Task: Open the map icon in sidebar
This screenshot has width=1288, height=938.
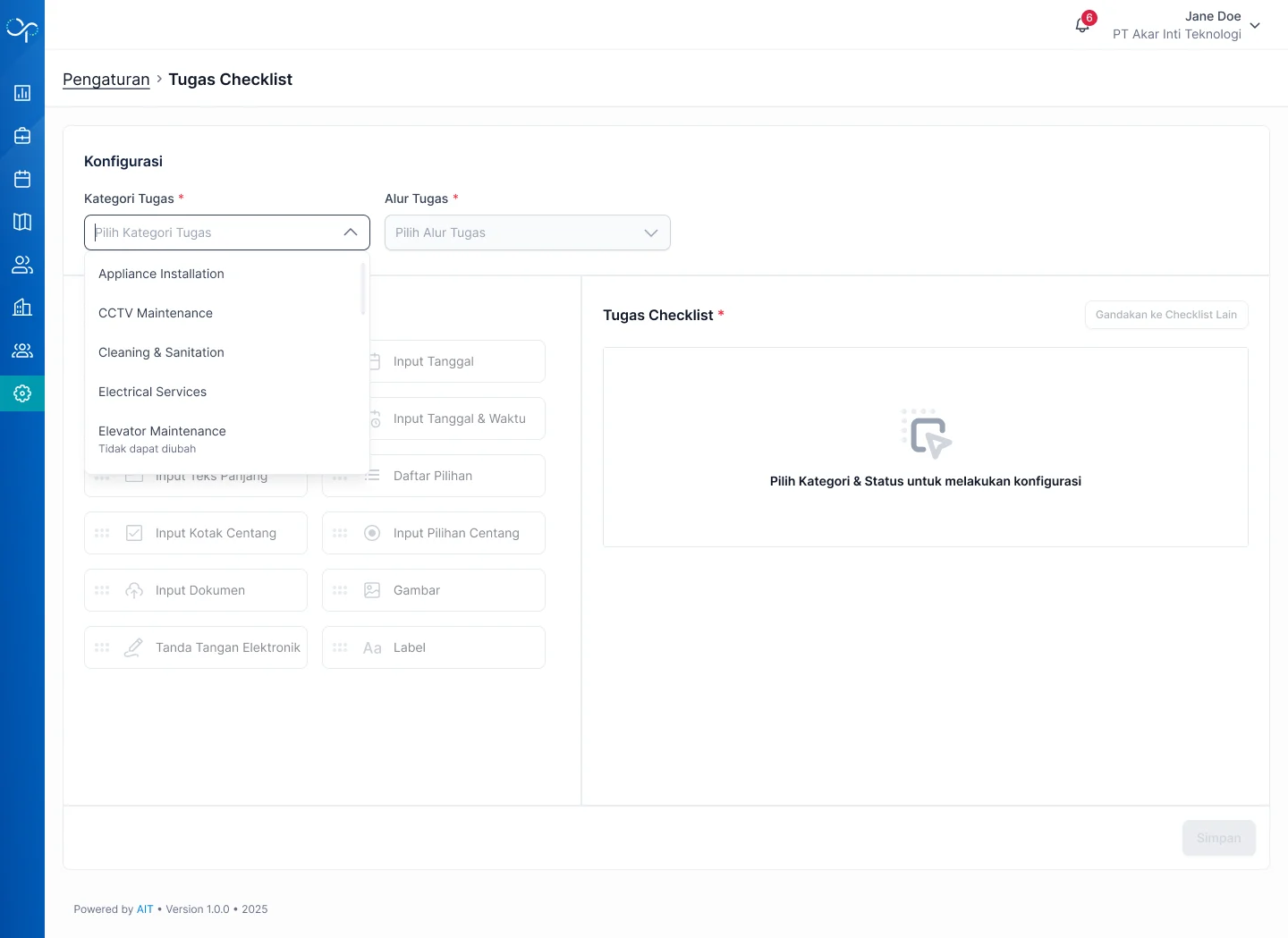Action: coord(22,222)
